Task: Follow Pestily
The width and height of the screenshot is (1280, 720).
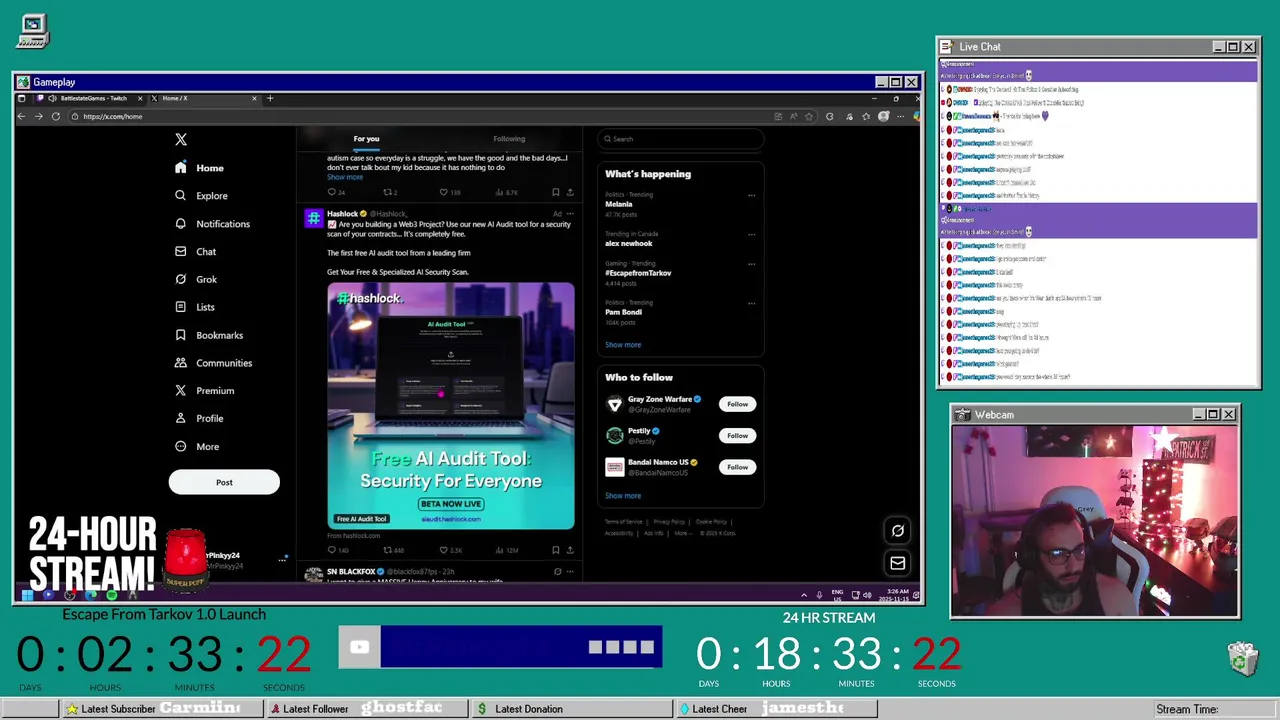Action: (x=737, y=436)
